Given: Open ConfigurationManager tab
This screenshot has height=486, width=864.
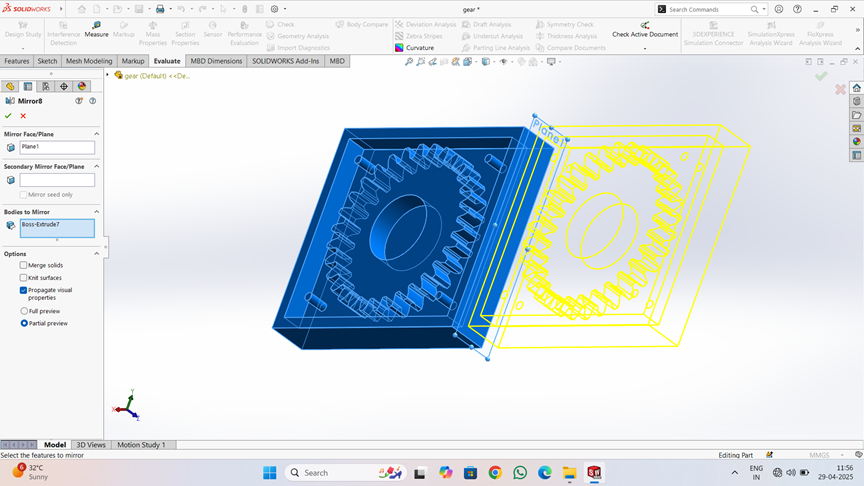Looking at the screenshot, I should point(46,86).
